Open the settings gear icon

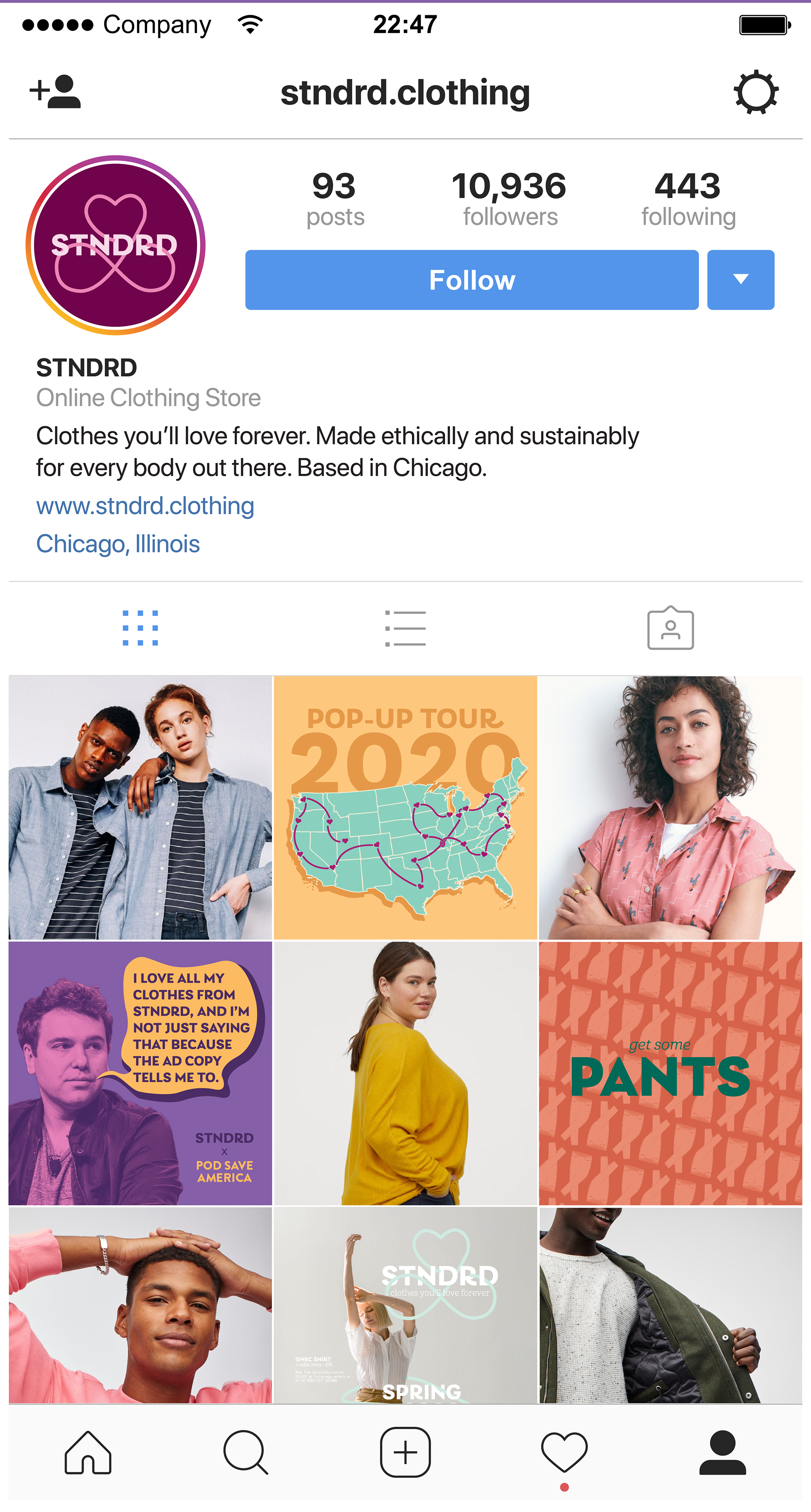click(x=756, y=92)
